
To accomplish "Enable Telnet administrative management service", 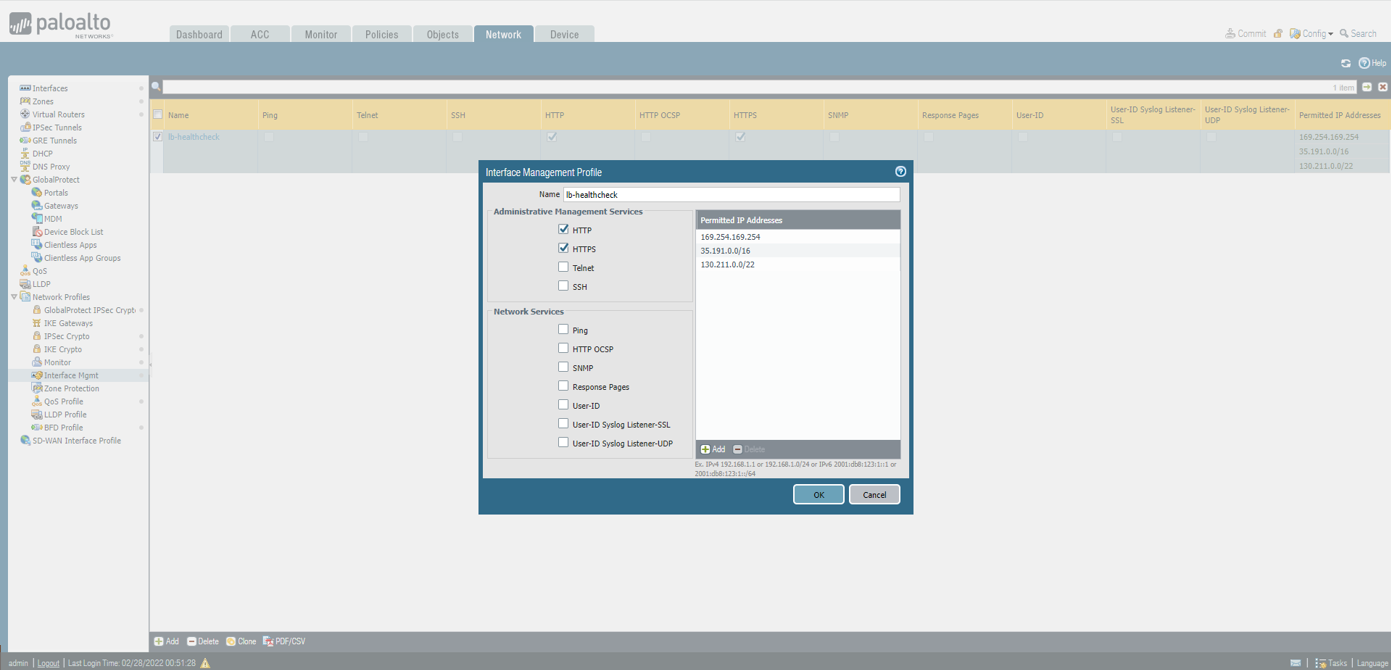I will pyautogui.click(x=563, y=267).
